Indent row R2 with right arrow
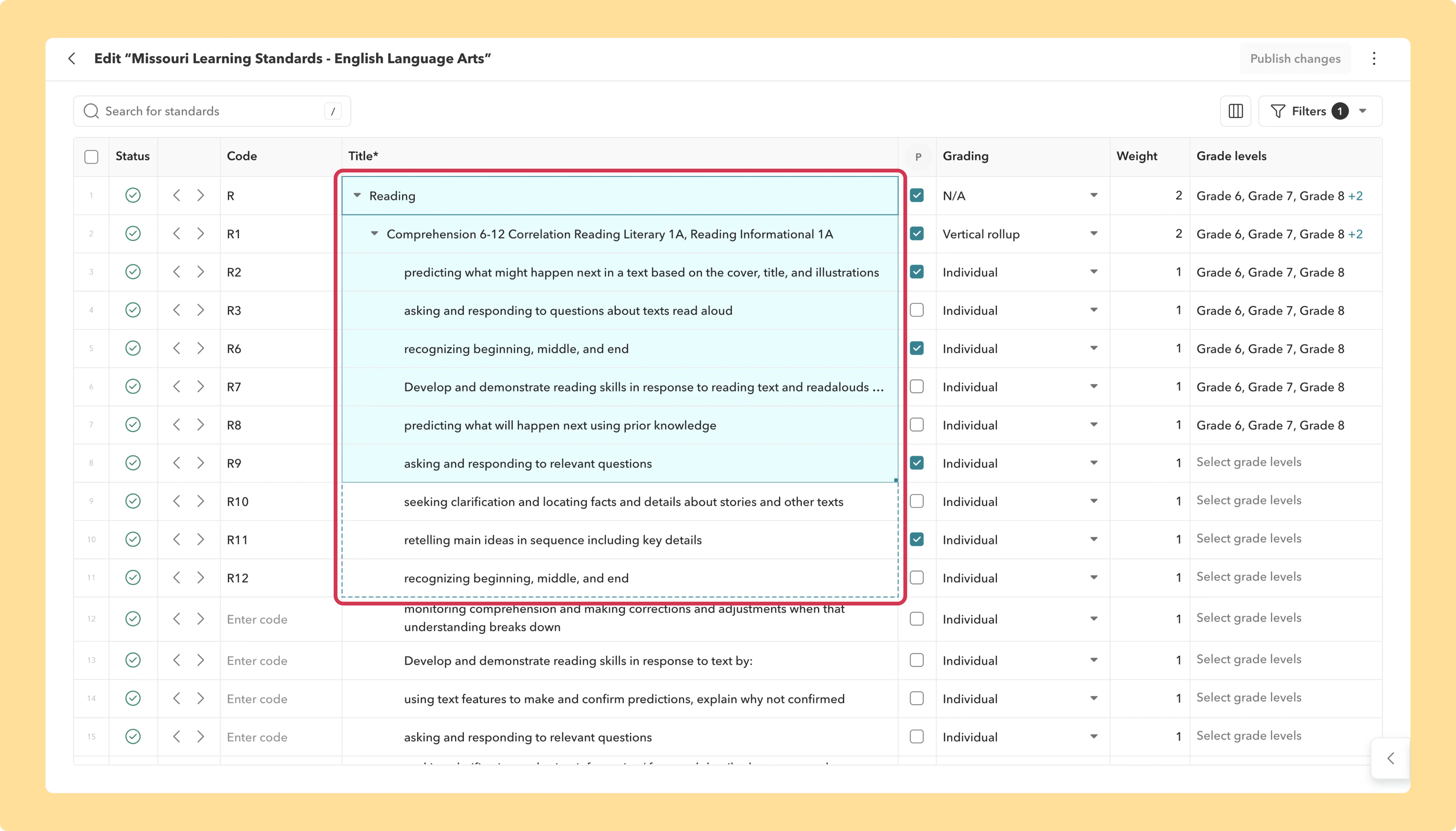The width and height of the screenshot is (1456, 831). coord(200,272)
